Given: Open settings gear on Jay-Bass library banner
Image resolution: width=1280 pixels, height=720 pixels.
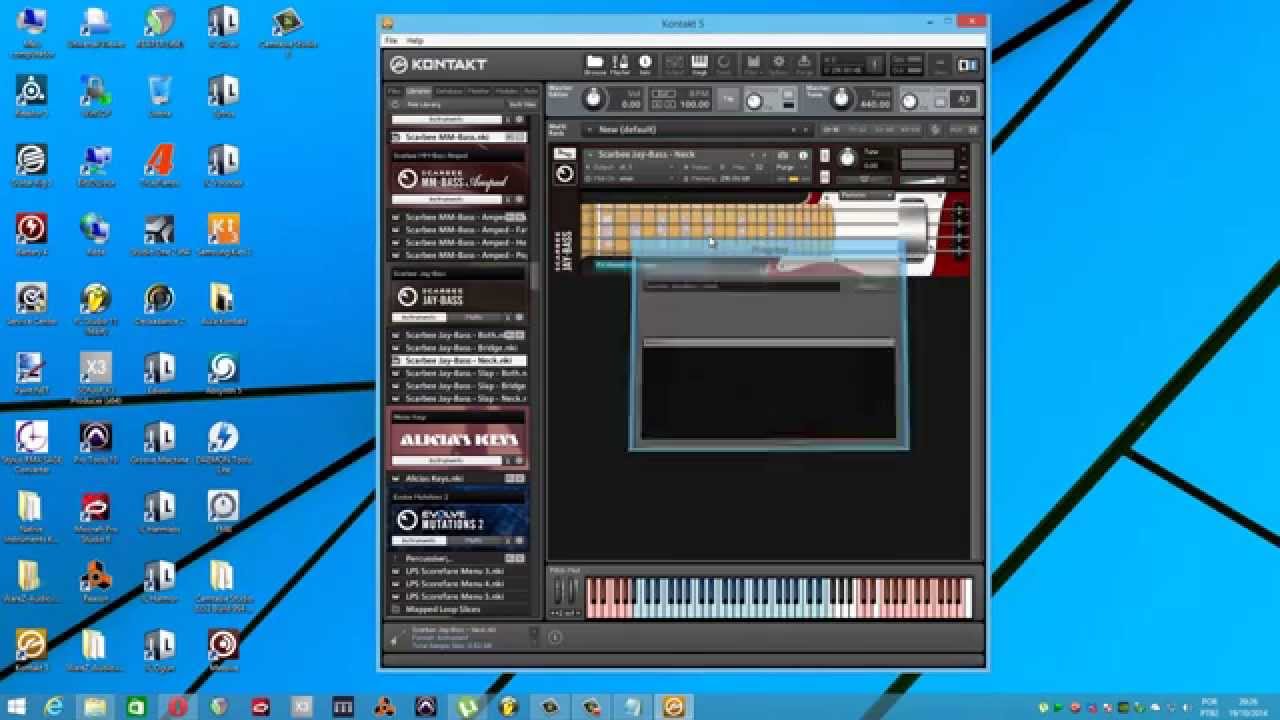Looking at the screenshot, I should [519, 317].
